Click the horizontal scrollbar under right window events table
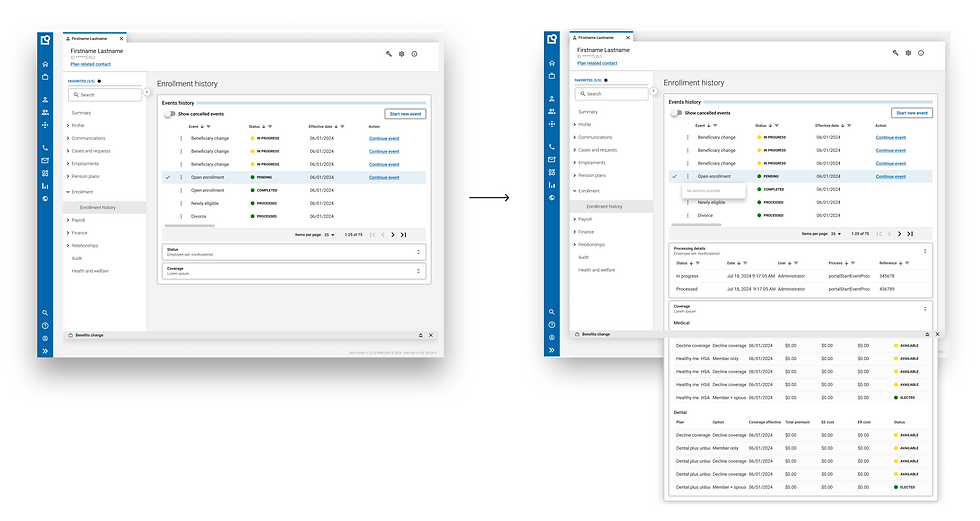Viewport: 980px width, 521px height. (696, 224)
